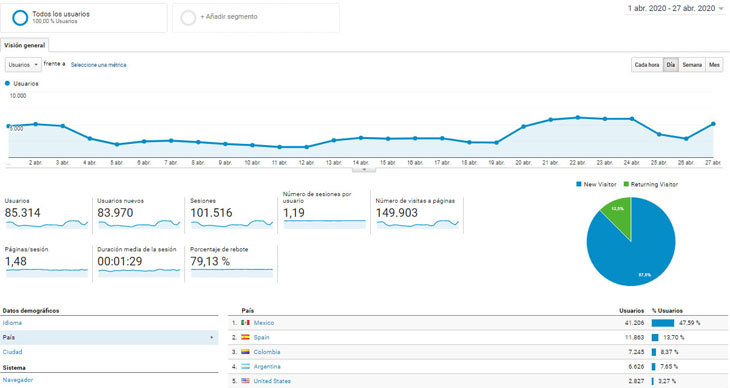Click the United States flag icon
Viewport: 730px width, 388px height.
245,381
